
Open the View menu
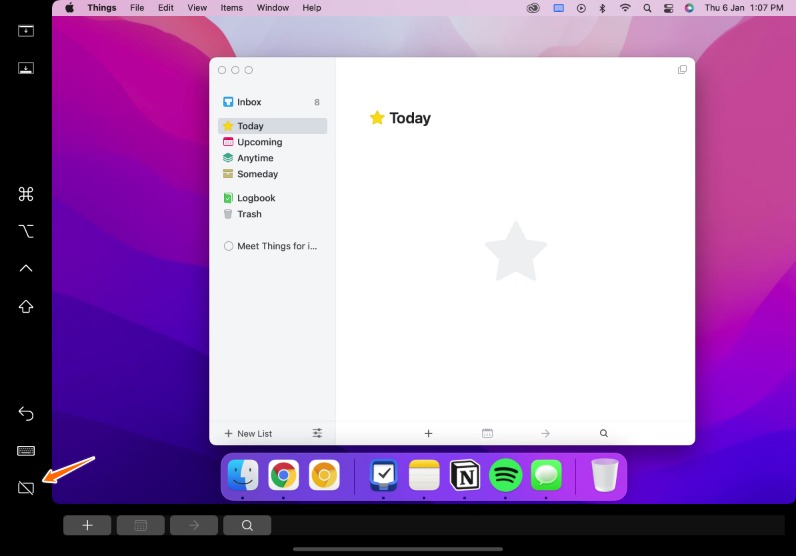coord(197,8)
